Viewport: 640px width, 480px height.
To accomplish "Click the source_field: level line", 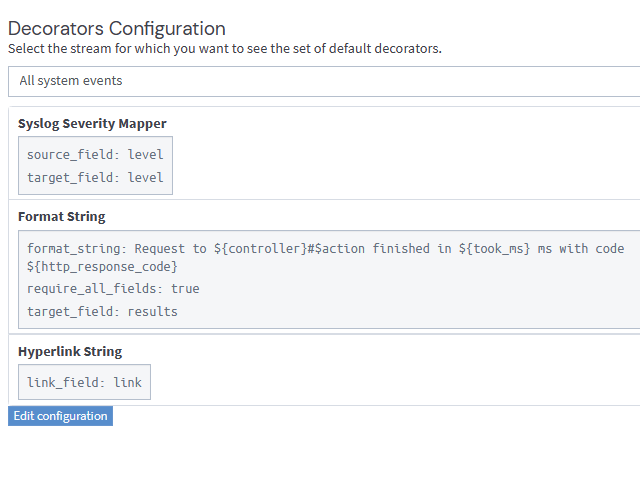I will [95, 155].
